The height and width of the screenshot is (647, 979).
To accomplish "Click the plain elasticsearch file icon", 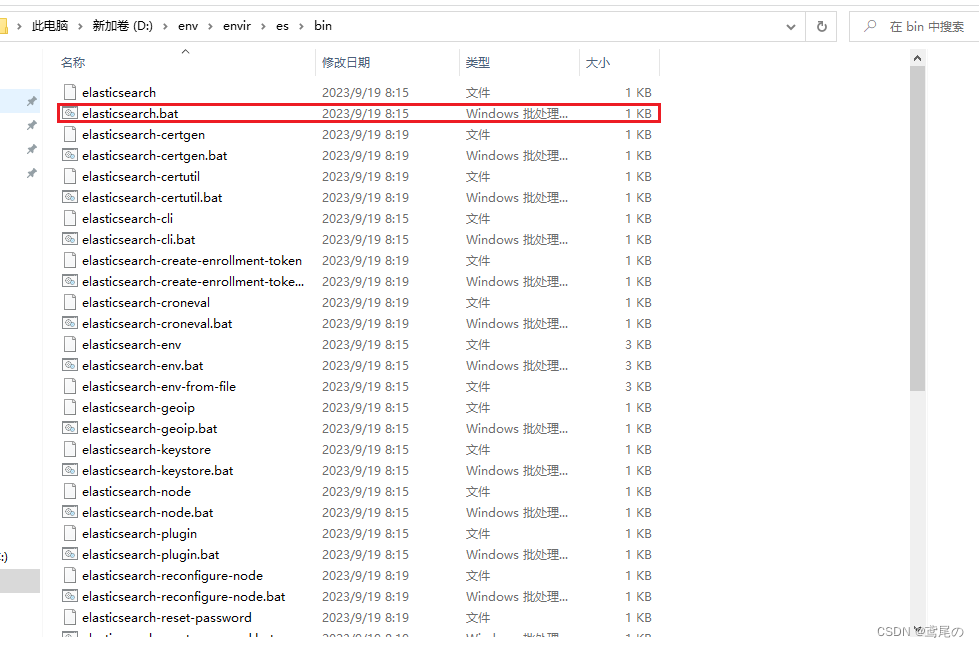I will pos(70,92).
